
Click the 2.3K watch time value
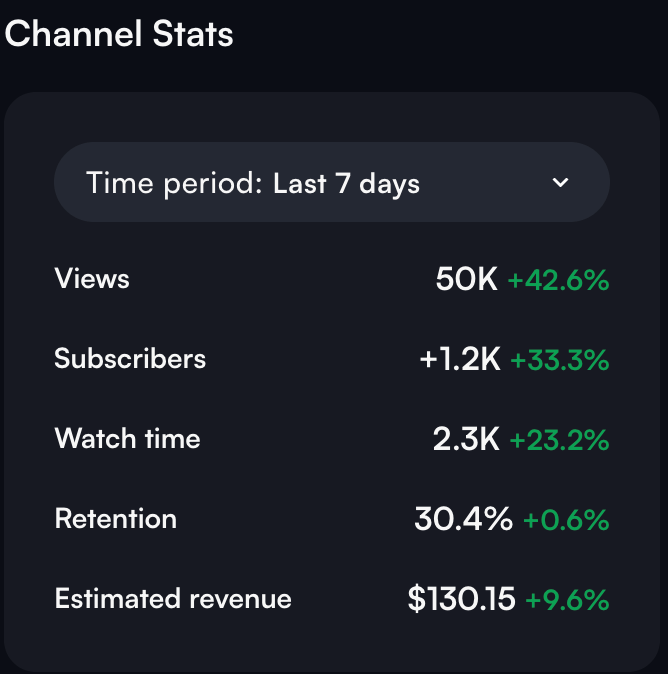[466, 440]
